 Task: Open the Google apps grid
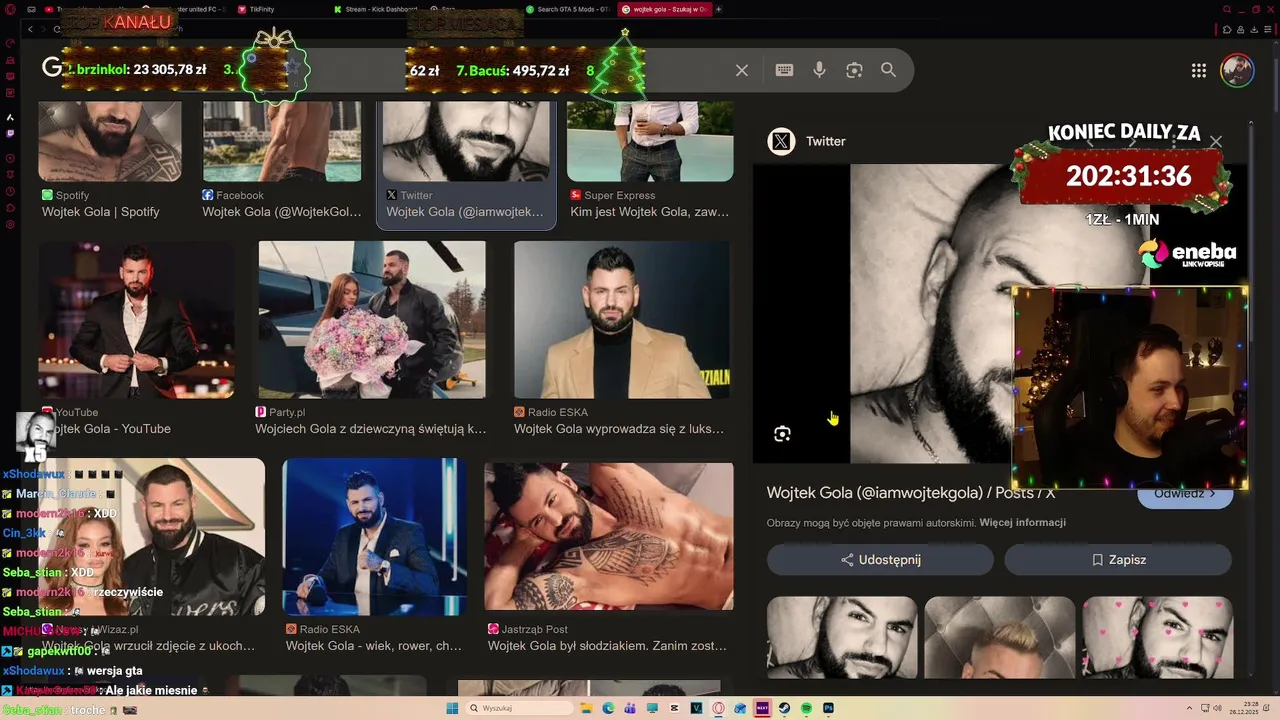1198,70
